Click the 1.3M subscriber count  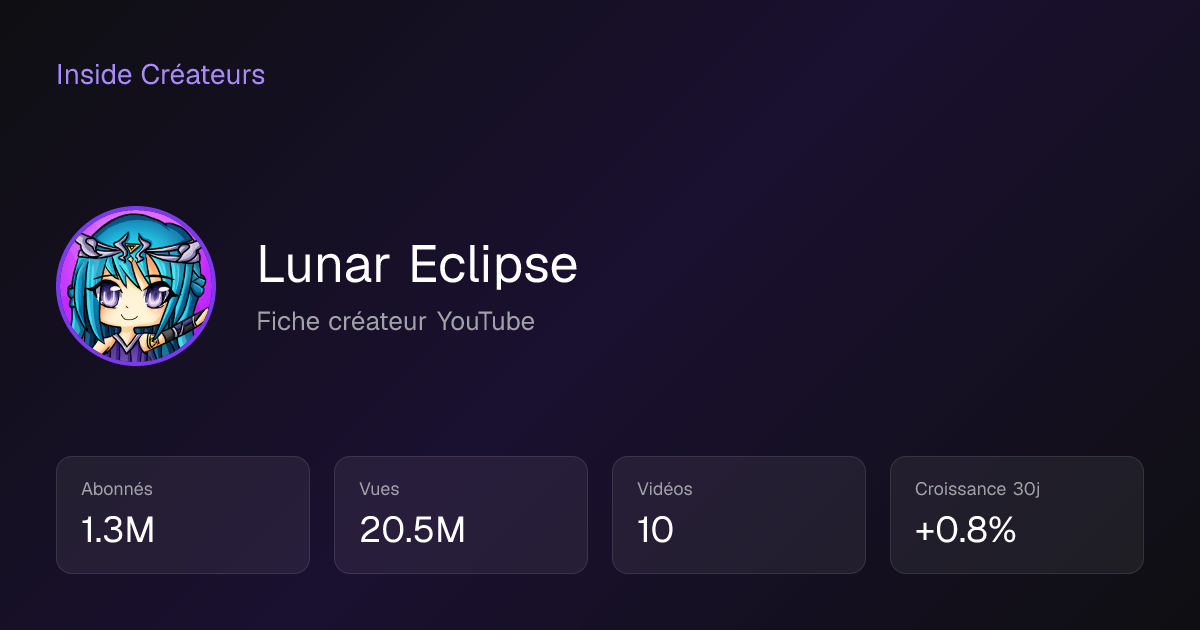[x=118, y=531]
